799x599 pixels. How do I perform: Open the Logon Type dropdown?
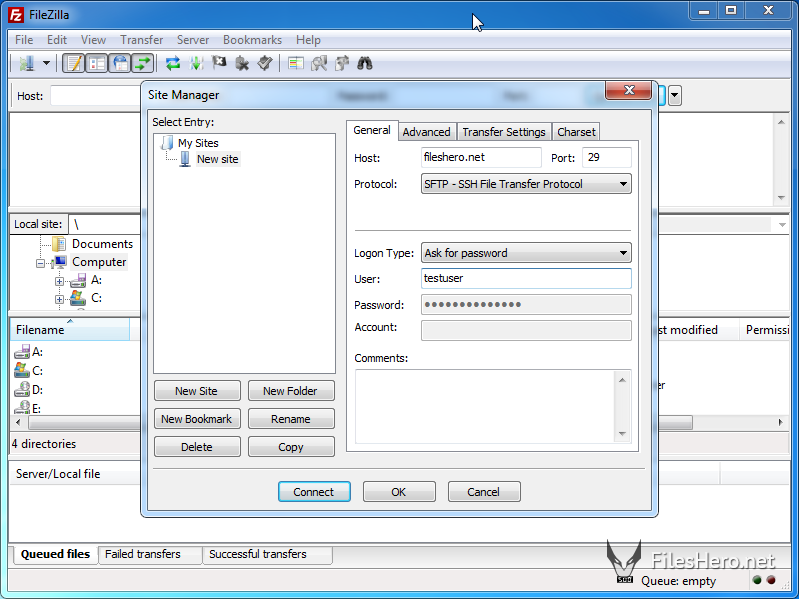pos(526,253)
